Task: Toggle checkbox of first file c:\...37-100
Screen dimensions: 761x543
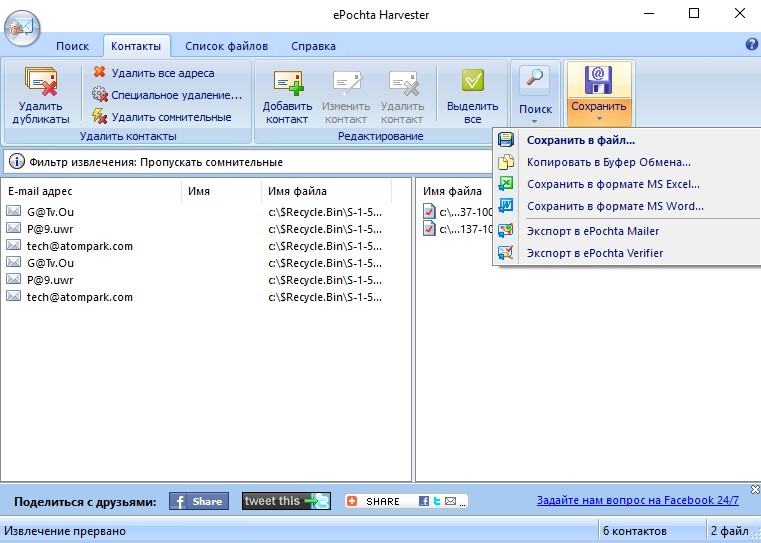Action: coord(429,212)
